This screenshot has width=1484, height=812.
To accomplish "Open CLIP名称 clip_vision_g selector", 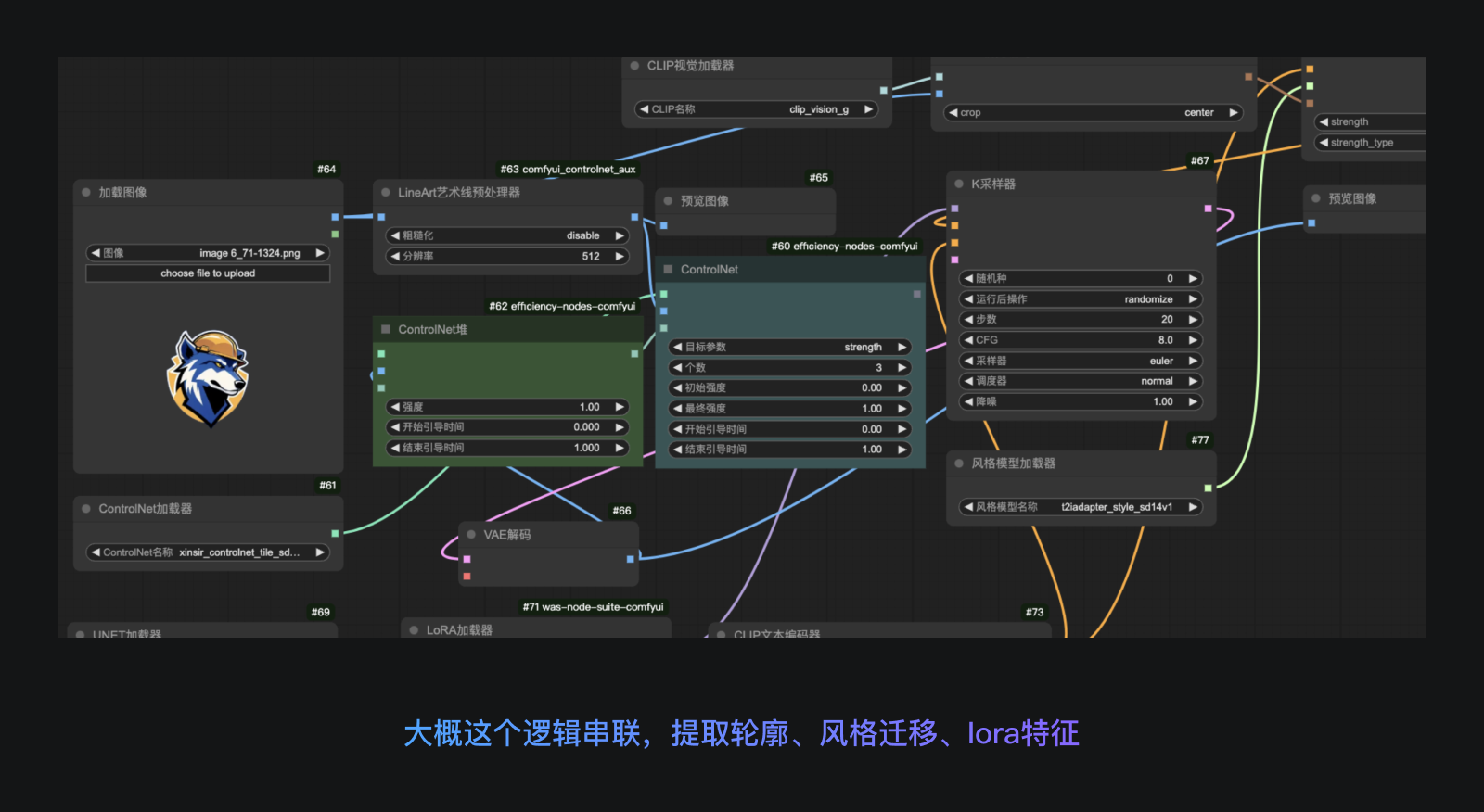I will point(756,109).
